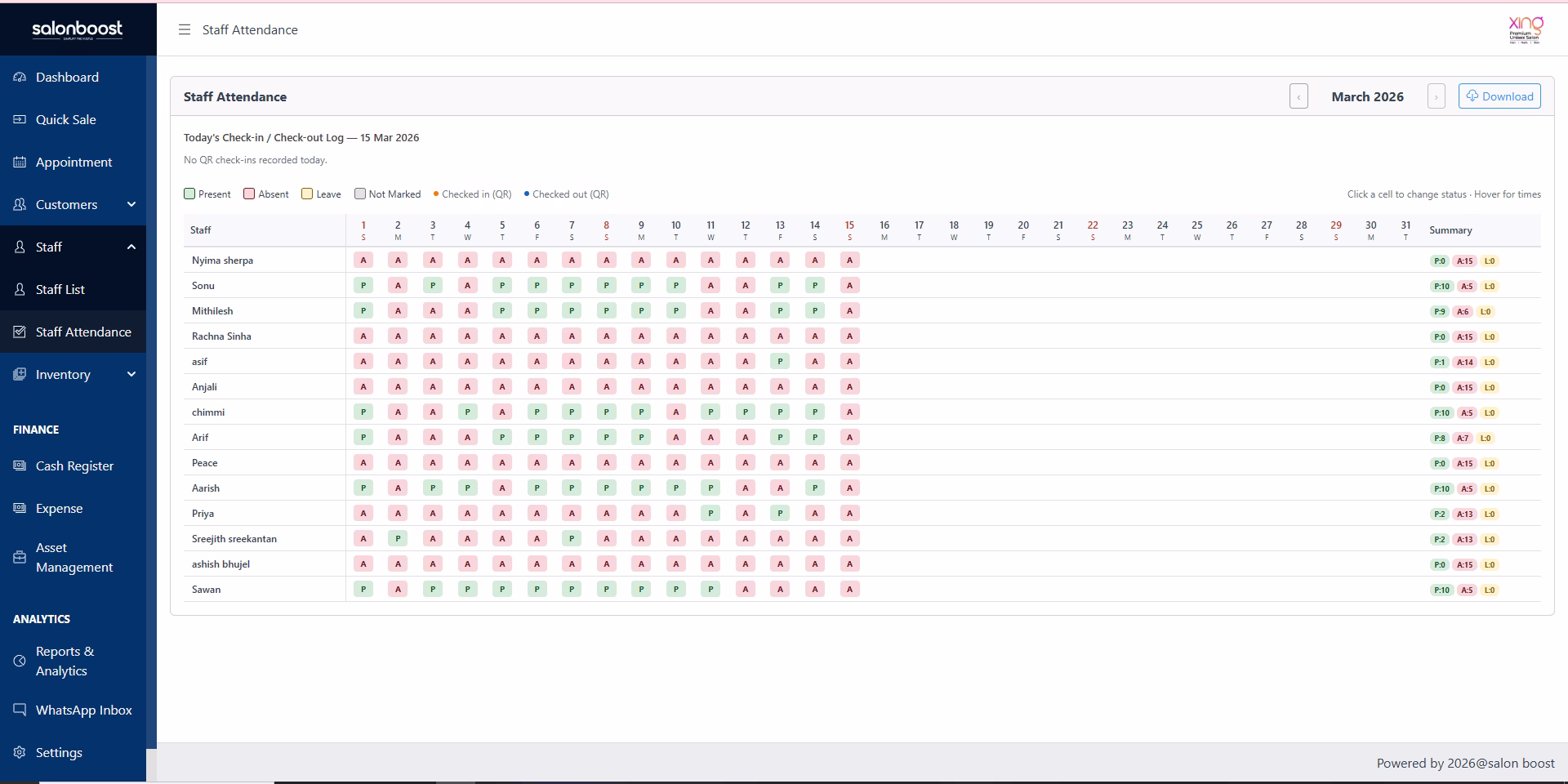Toggle Aarish's day 3 Present cell
Screen dimensions: 1568x784
click(x=433, y=488)
